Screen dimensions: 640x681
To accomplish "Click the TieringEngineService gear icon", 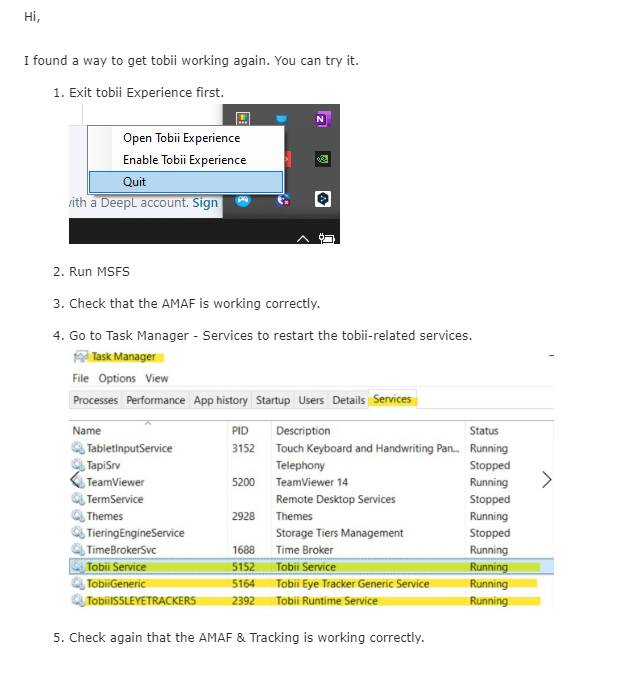I will tap(78, 532).
